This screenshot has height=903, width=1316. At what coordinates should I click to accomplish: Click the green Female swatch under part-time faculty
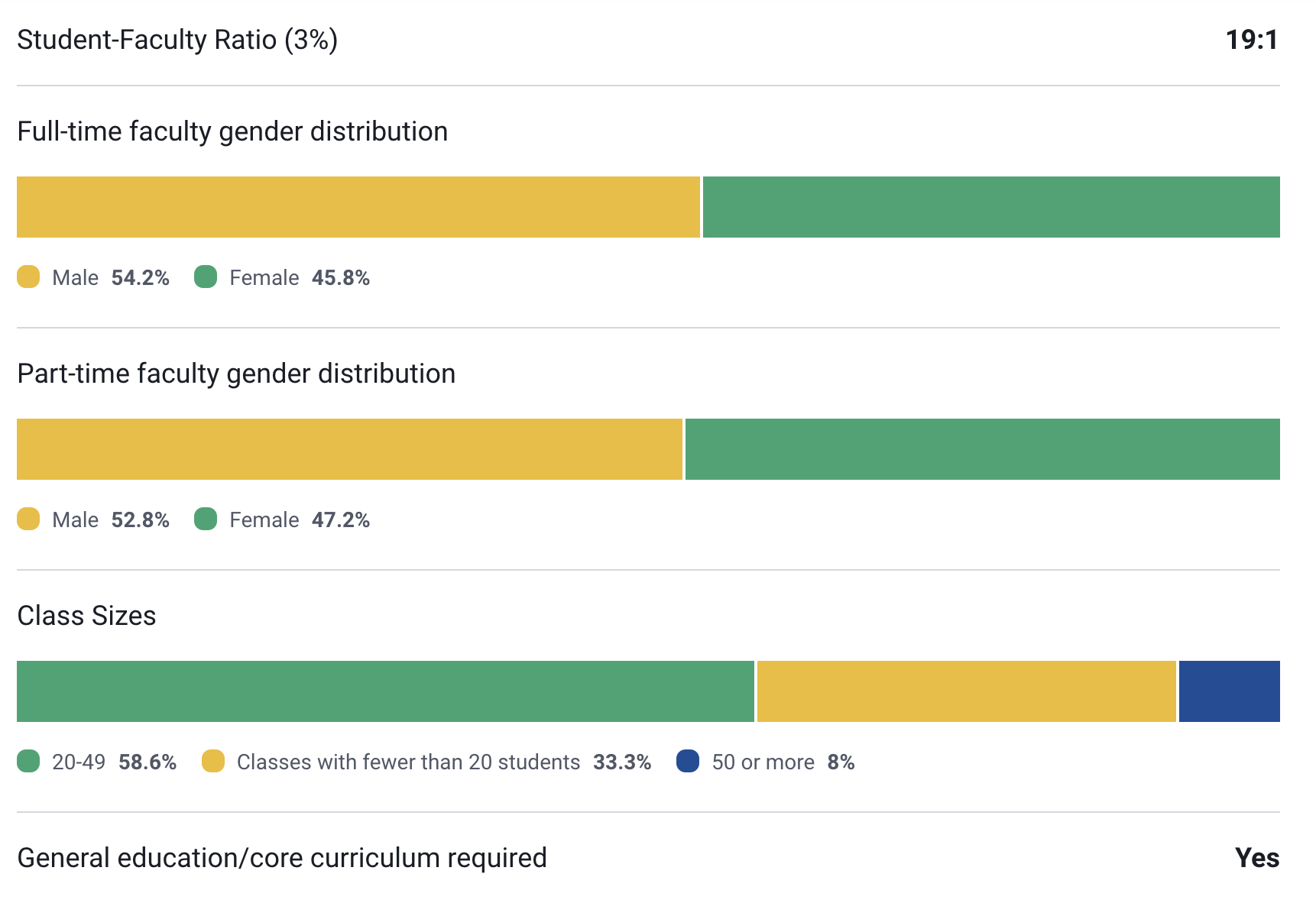[206, 519]
